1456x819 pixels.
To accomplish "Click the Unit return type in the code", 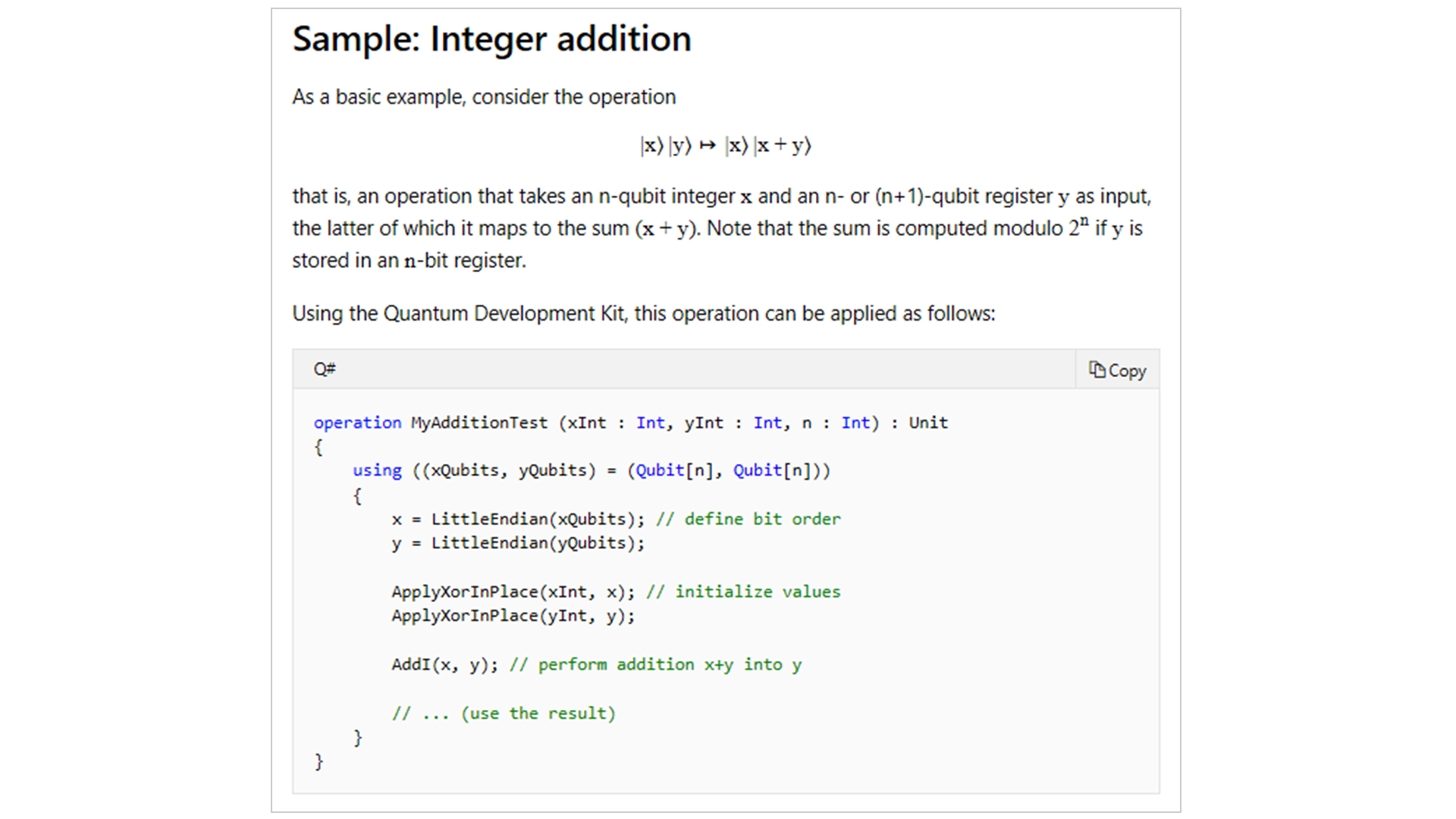I will pyautogui.click(x=928, y=422).
